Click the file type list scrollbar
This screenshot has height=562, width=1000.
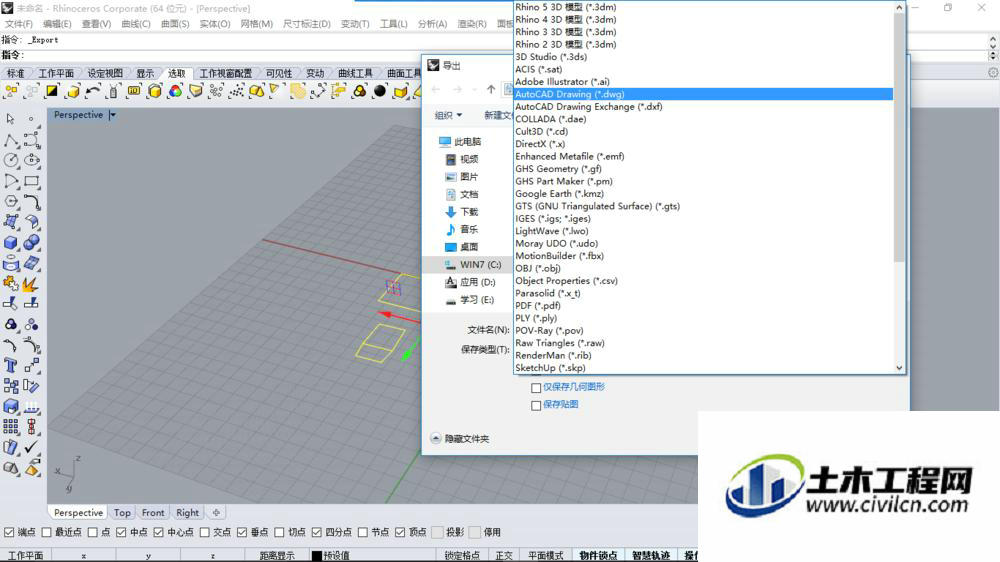tap(899, 137)
